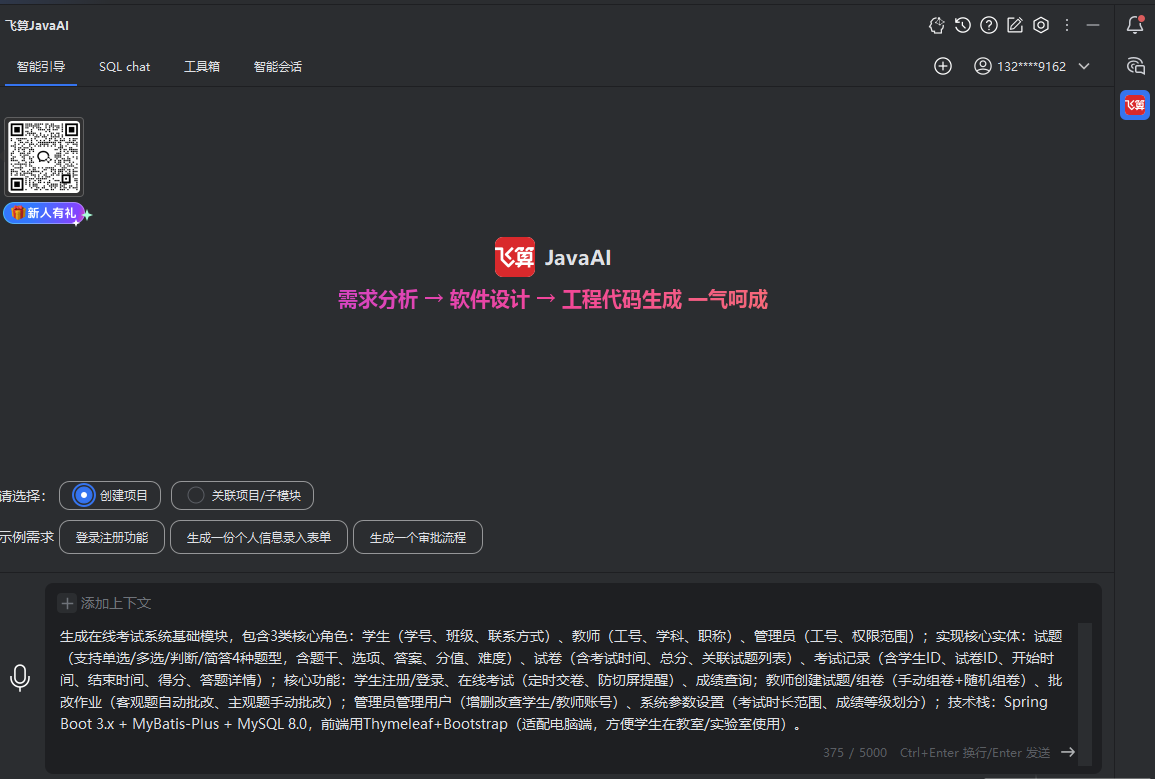The width and height of the screenshot is (1155, 779).
Task: Open the AI brain model icon
Action: pyautogui.click(x=936, y=25)
